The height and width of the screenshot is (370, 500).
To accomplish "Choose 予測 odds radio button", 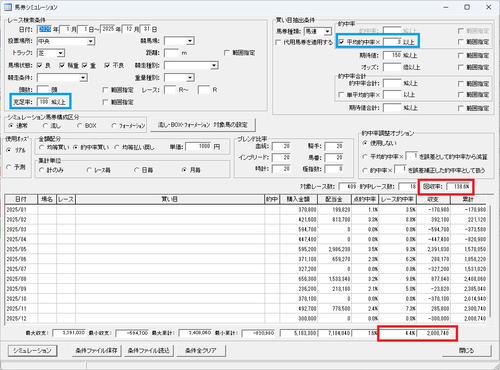I will point(9,167).
